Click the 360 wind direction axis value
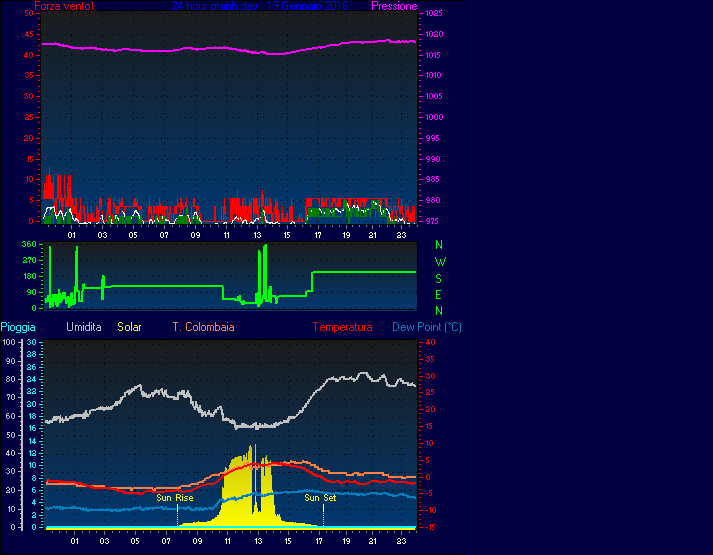Viewport: 713px width, 555px height. coord(27,244)
